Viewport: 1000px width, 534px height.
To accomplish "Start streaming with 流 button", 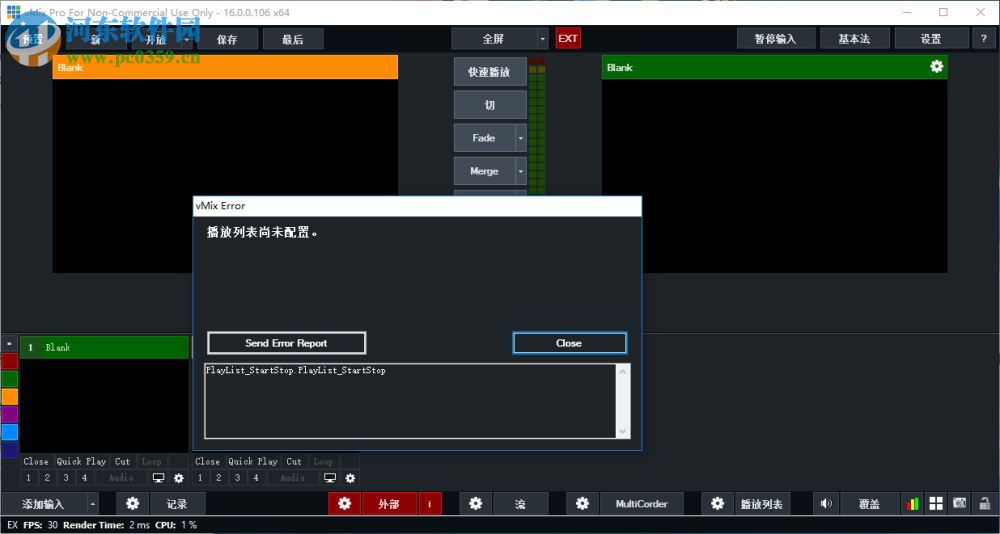I will tap(520, 503).
